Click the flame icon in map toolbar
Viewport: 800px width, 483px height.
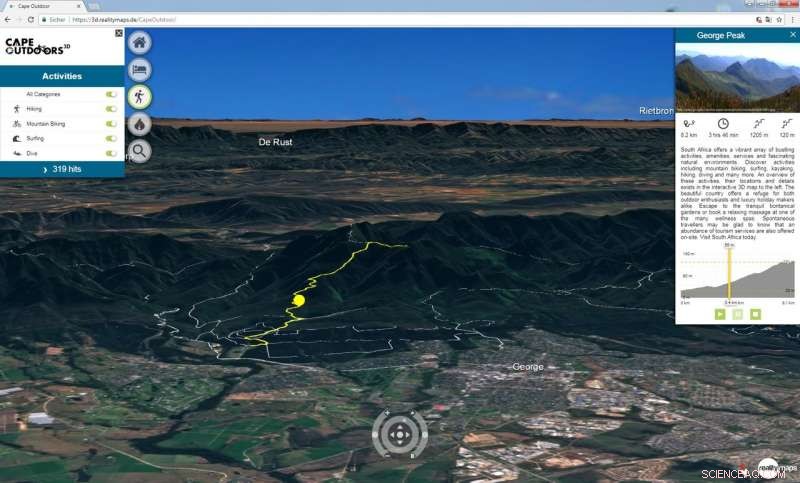point(140,124)
